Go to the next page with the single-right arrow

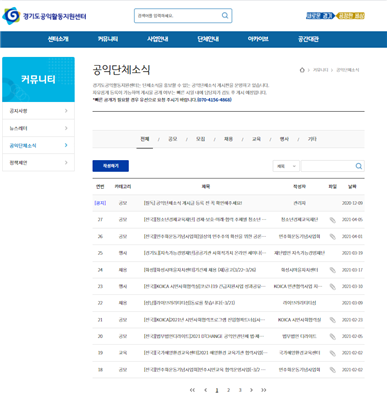(251, 390)
